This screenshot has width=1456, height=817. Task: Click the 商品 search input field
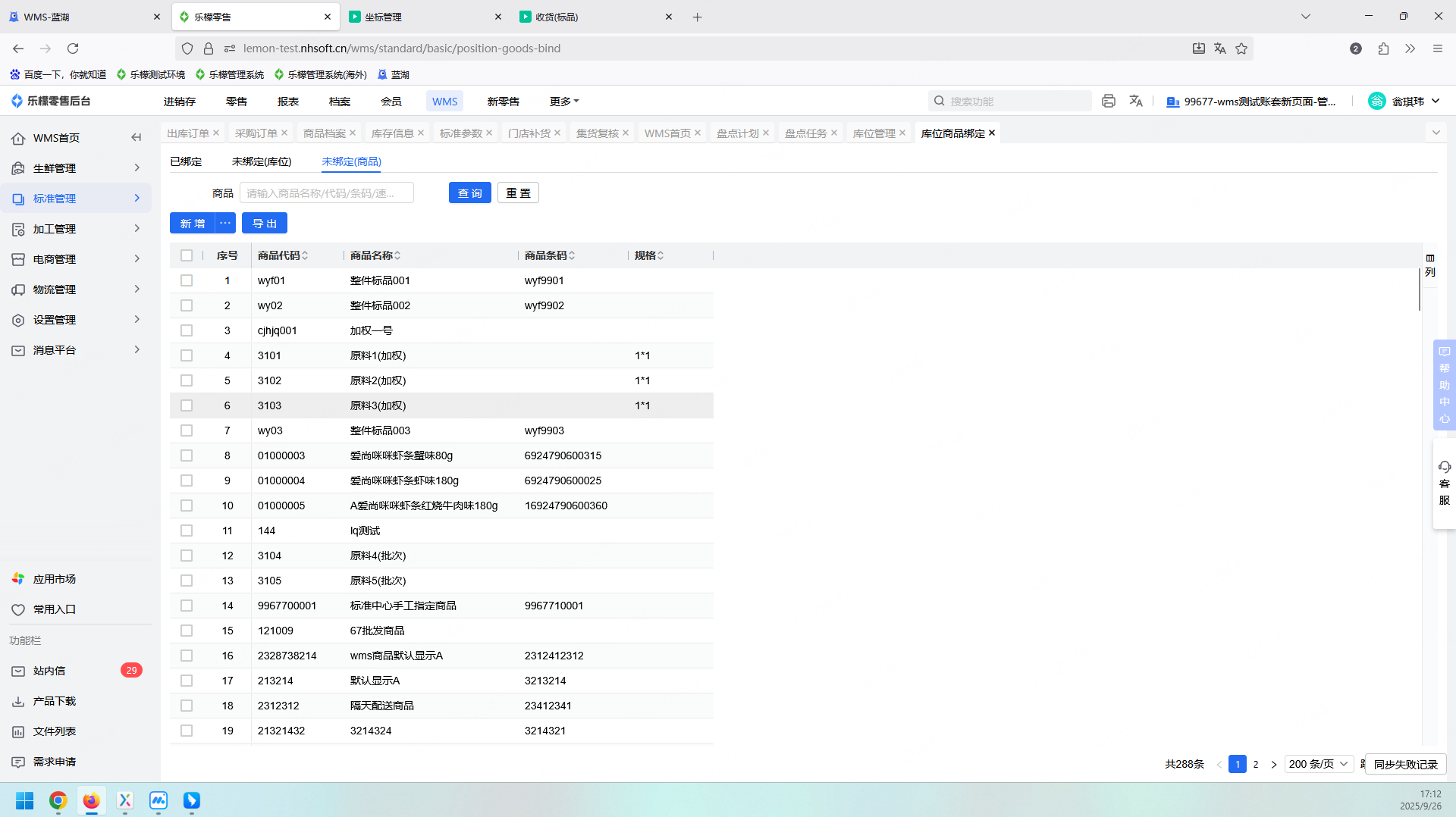pyautogui.click(x=327, y=193)
